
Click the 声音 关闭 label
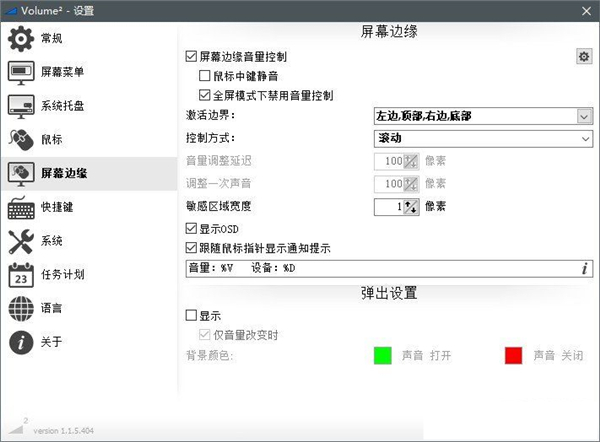tap(558, 356)
